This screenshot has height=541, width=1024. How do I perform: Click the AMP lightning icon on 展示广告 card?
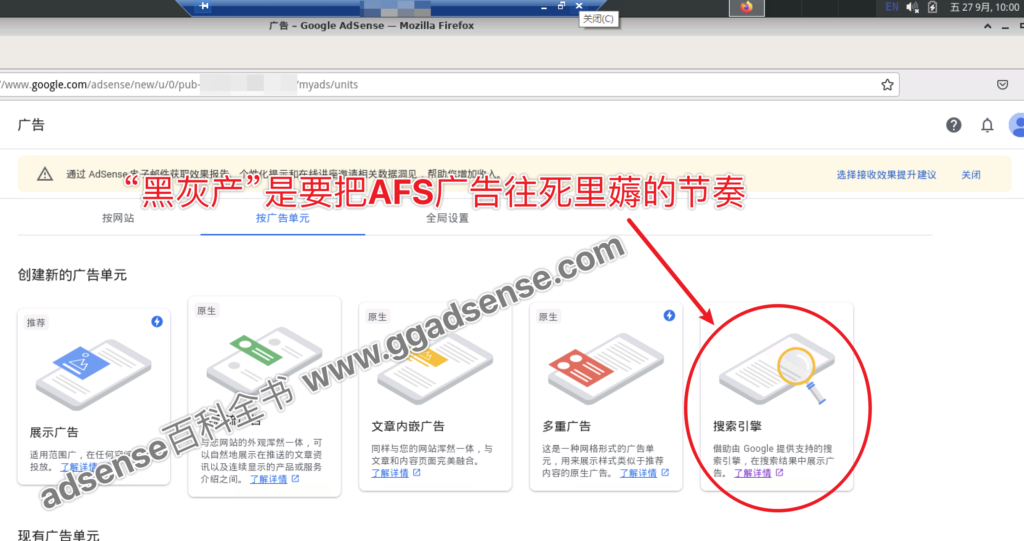point(157,321)
